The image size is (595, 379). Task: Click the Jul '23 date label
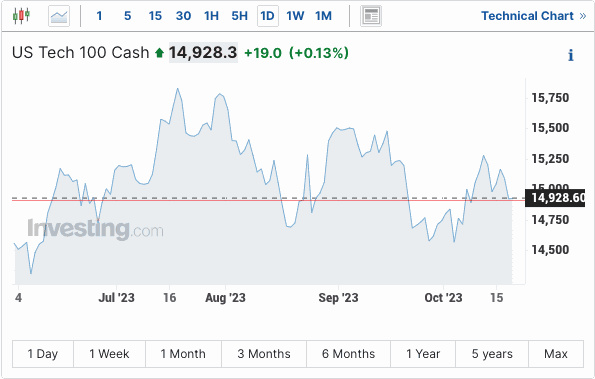point(116,298)
